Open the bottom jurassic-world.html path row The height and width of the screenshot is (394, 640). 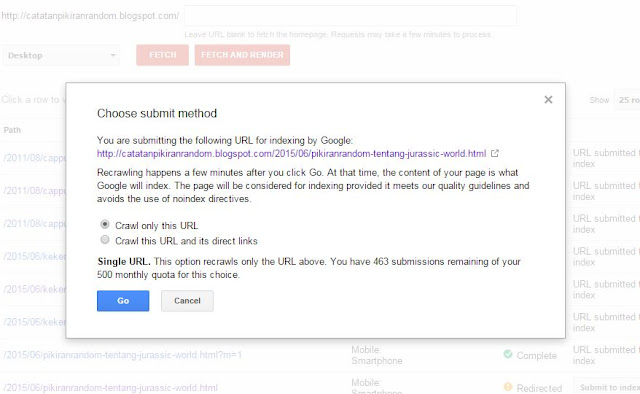coord(110,388)
